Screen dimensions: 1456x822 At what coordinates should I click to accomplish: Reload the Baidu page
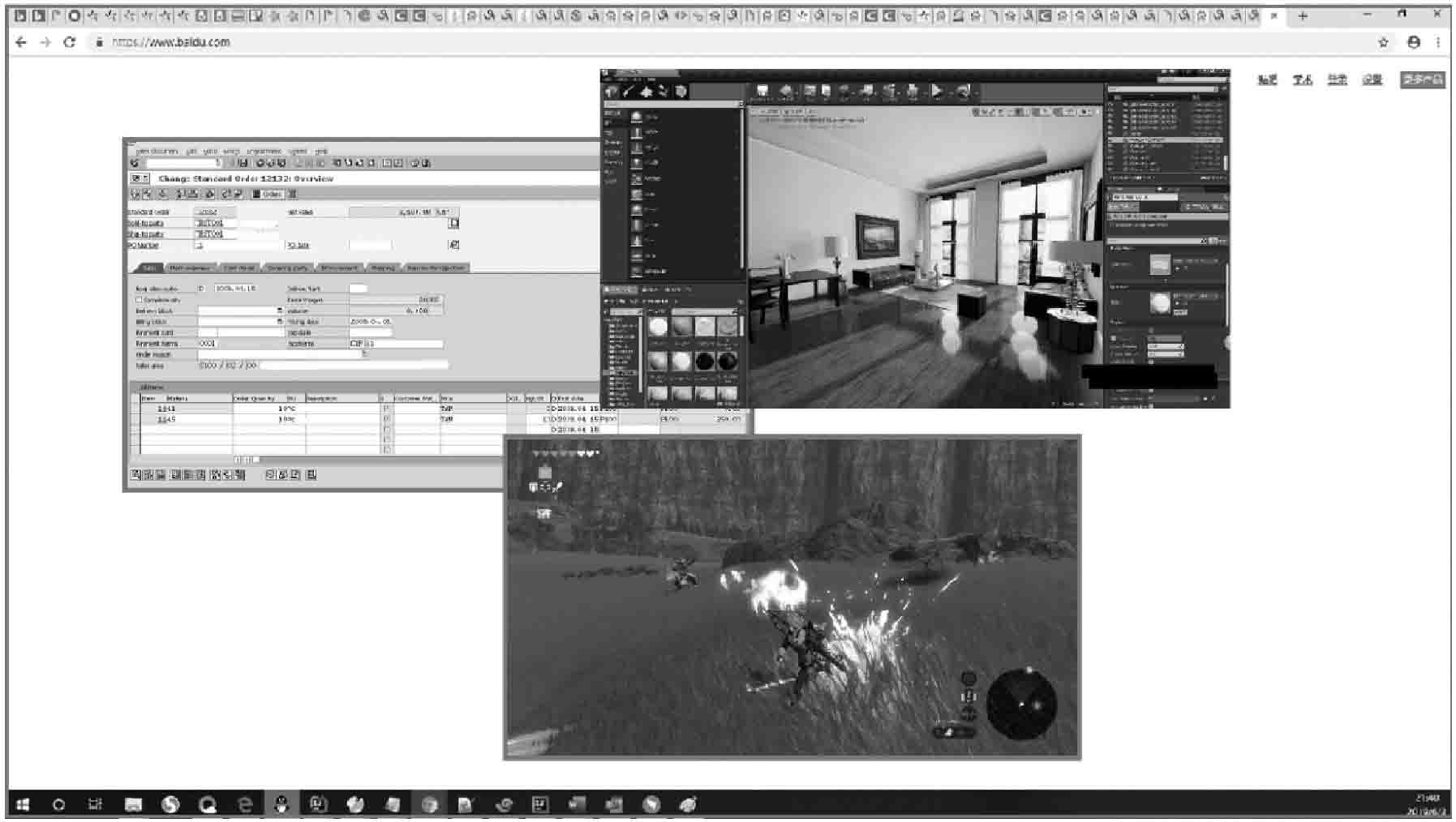[x=70, y=42]
